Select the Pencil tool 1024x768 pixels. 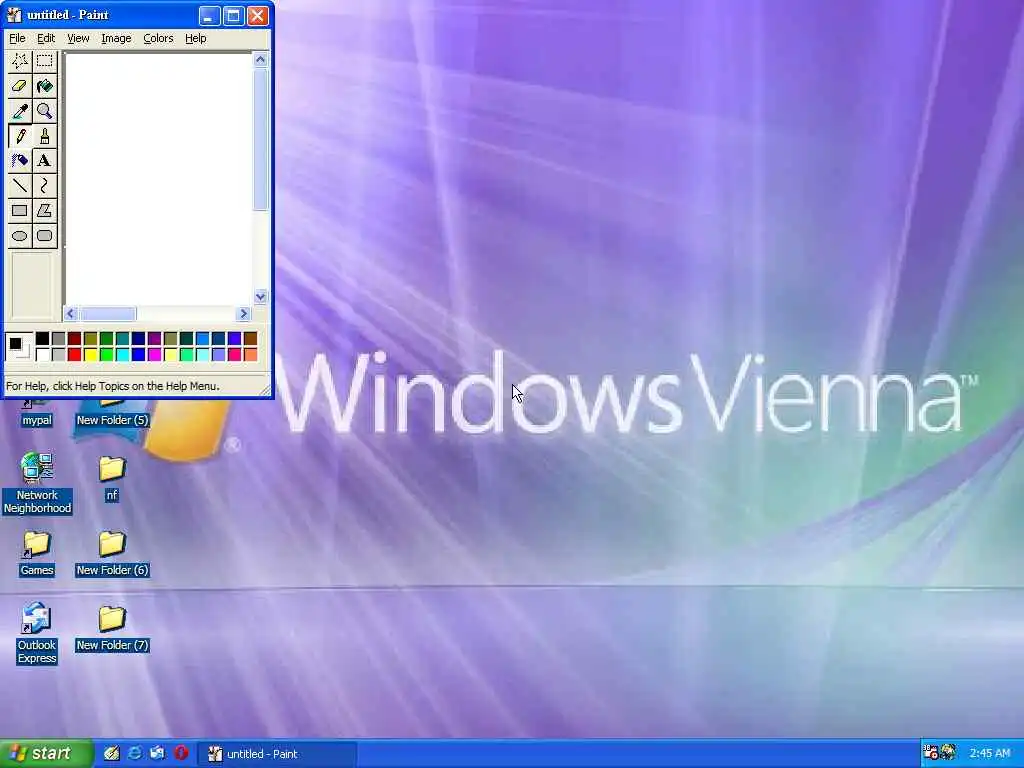click(x=20, y=136)
